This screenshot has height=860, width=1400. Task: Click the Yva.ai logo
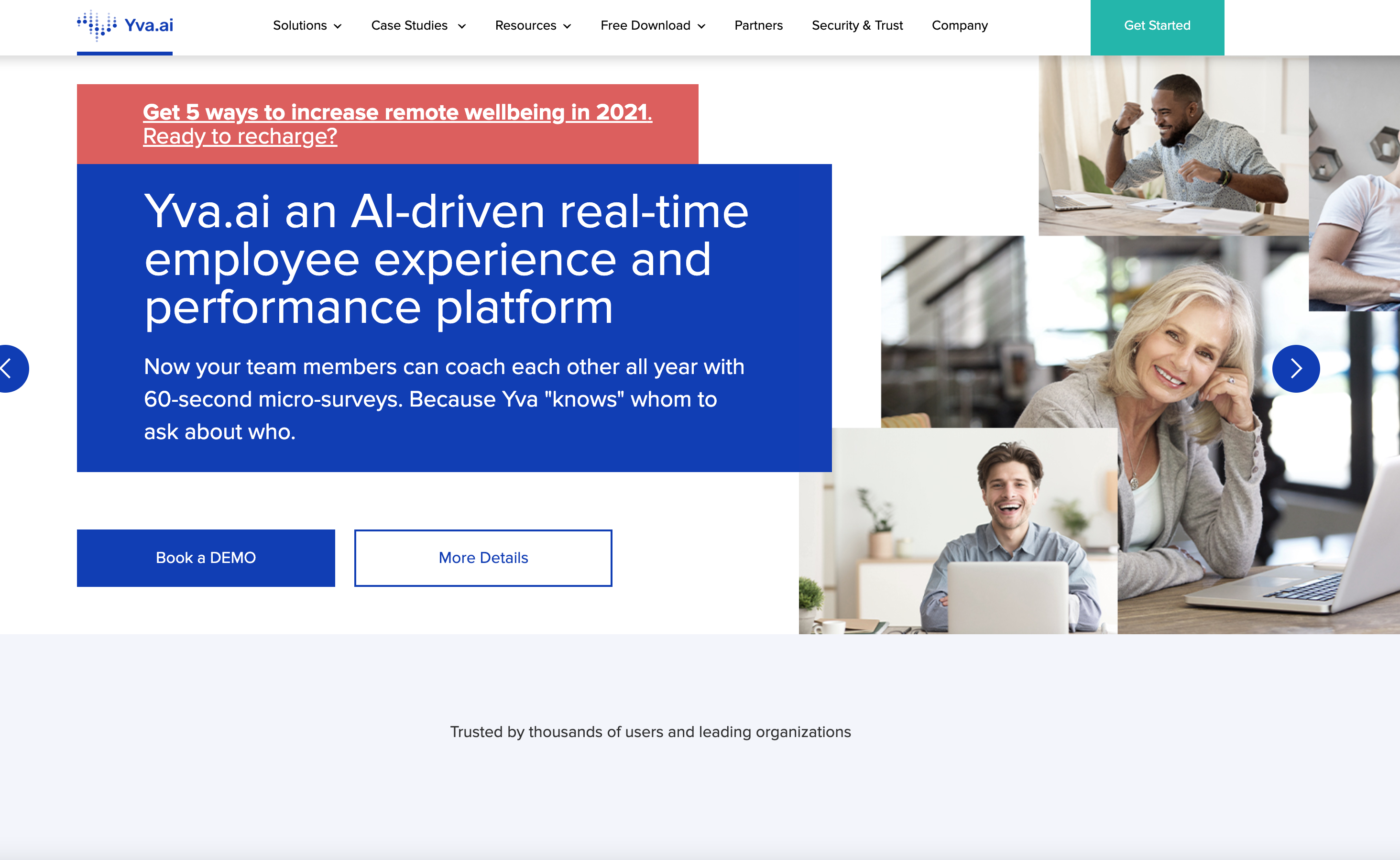pos(125,26)
